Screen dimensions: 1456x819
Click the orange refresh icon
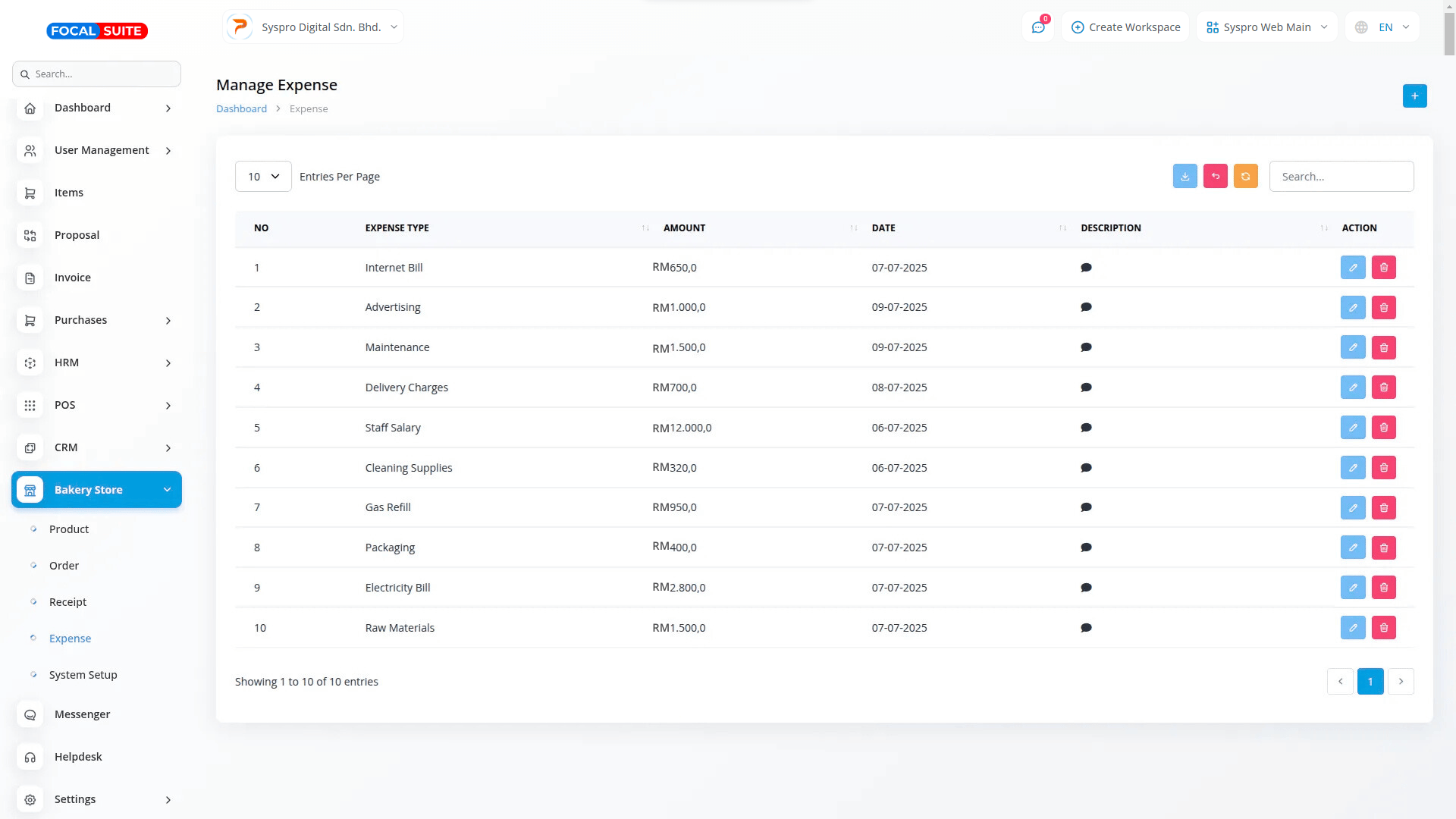tap(1245, 176)
